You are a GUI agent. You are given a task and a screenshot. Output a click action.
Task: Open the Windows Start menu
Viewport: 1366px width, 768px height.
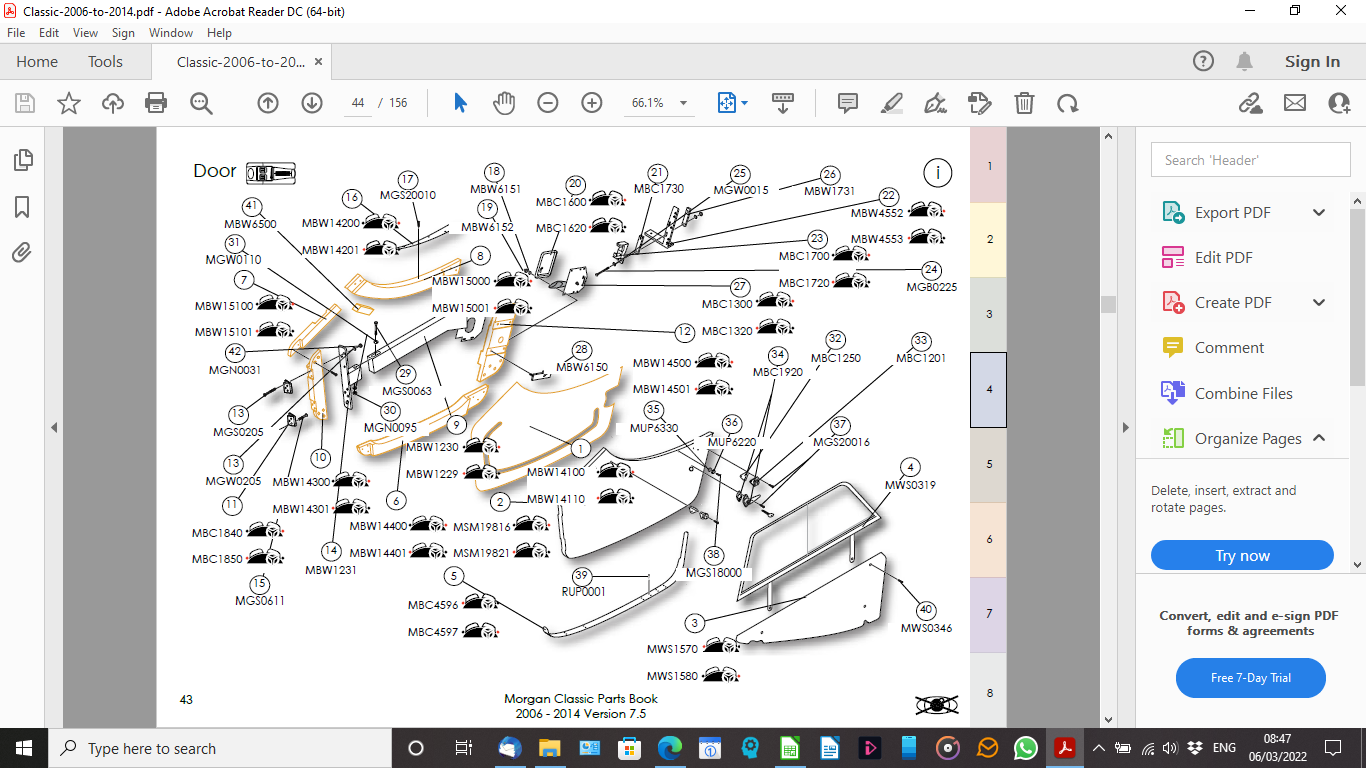[x=24, y=748]
